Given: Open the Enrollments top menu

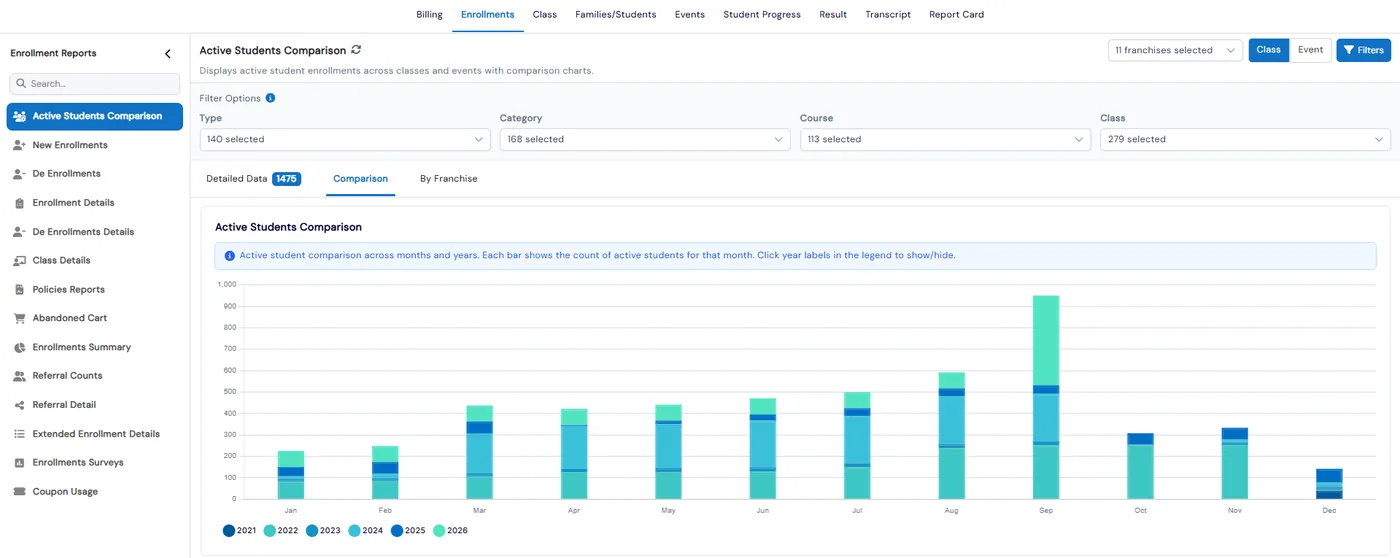Looking at the screenshot, I should coord(488,15).
